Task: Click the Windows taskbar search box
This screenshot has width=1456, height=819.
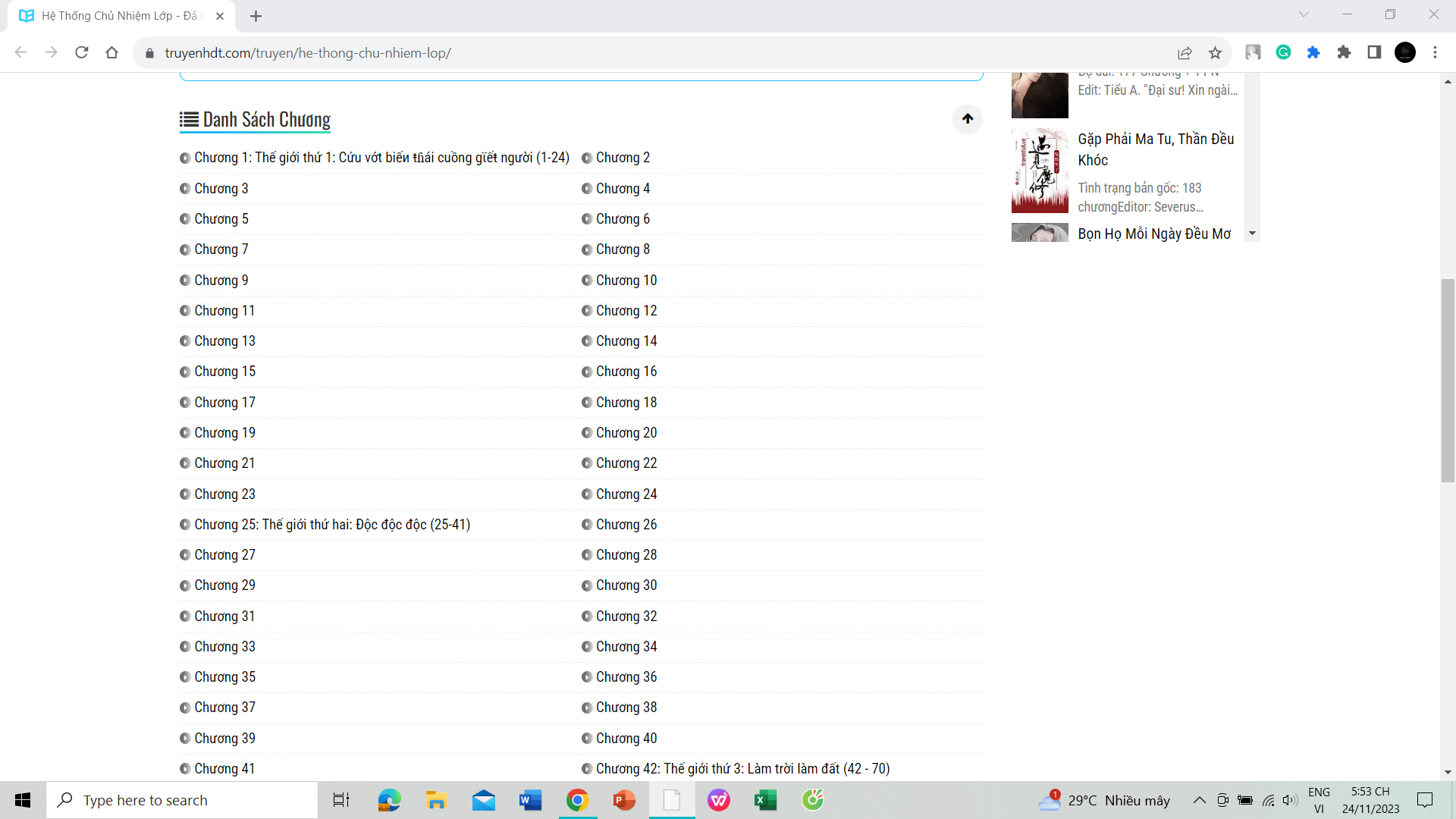Action: 182,800
